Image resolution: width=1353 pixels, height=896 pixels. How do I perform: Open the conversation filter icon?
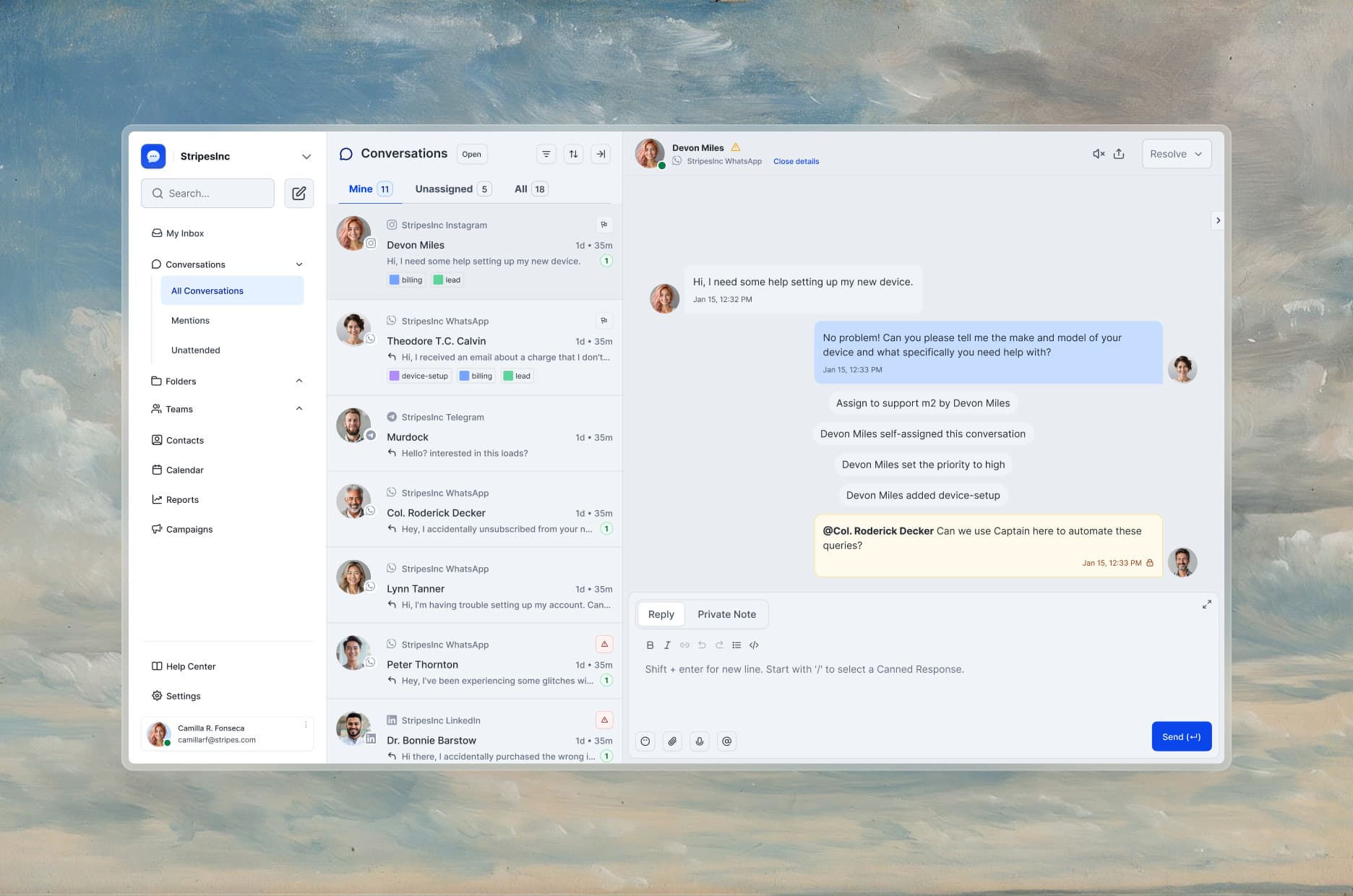coord(546,154)
